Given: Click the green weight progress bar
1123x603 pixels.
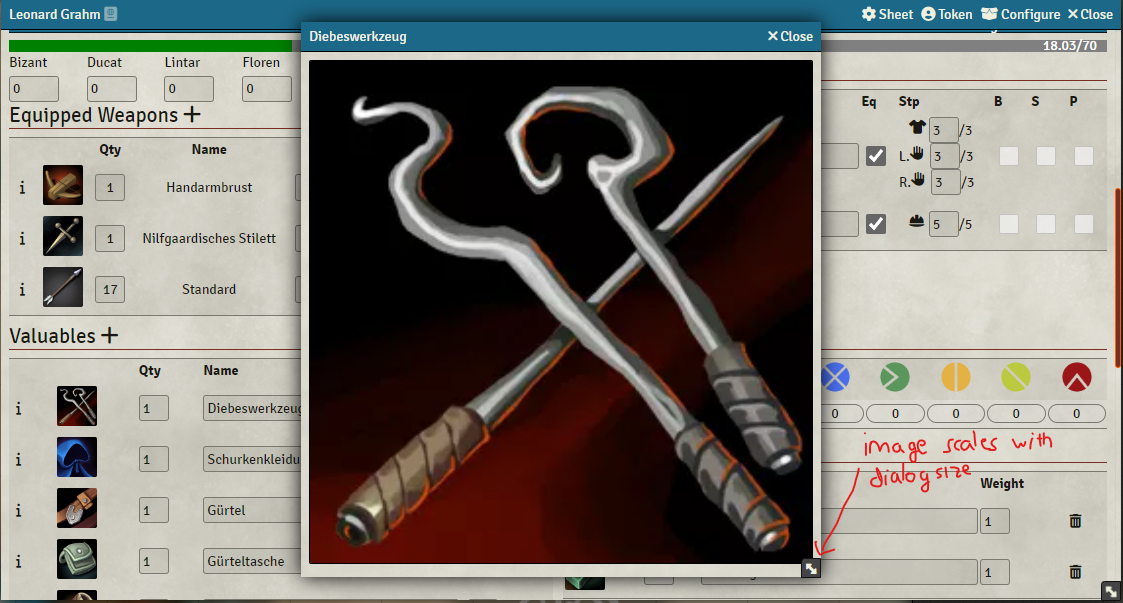Looking at the screenshot, I should (x=150, y=46).
